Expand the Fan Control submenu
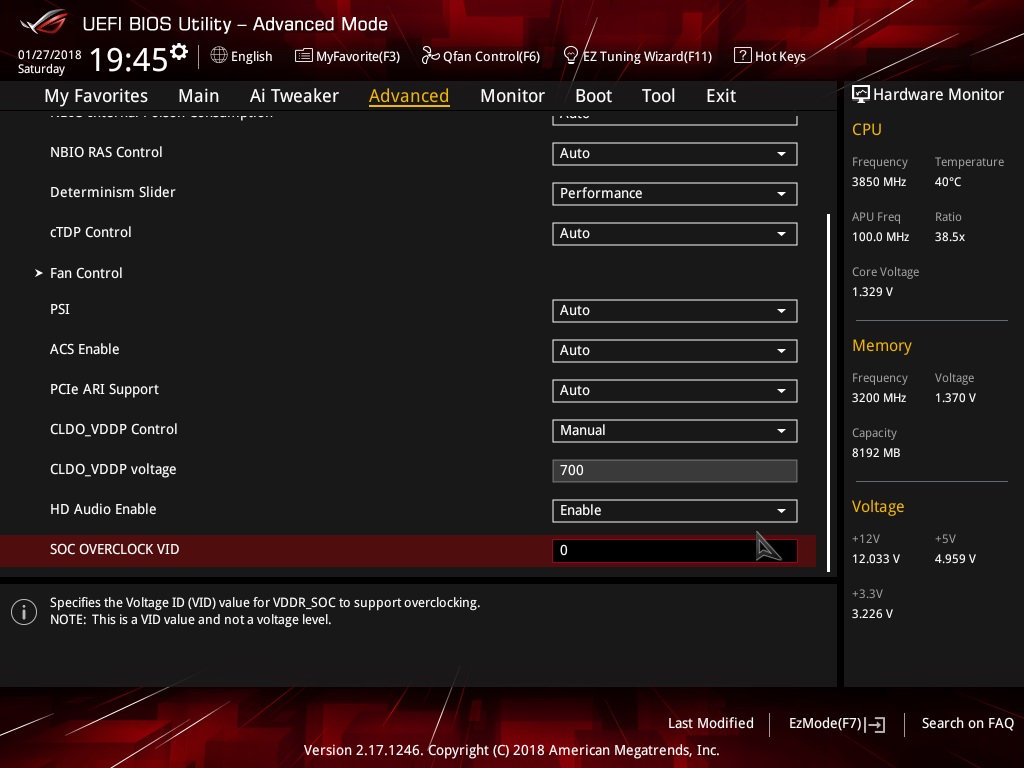The image size is (1024, 768). coord(86,273)
